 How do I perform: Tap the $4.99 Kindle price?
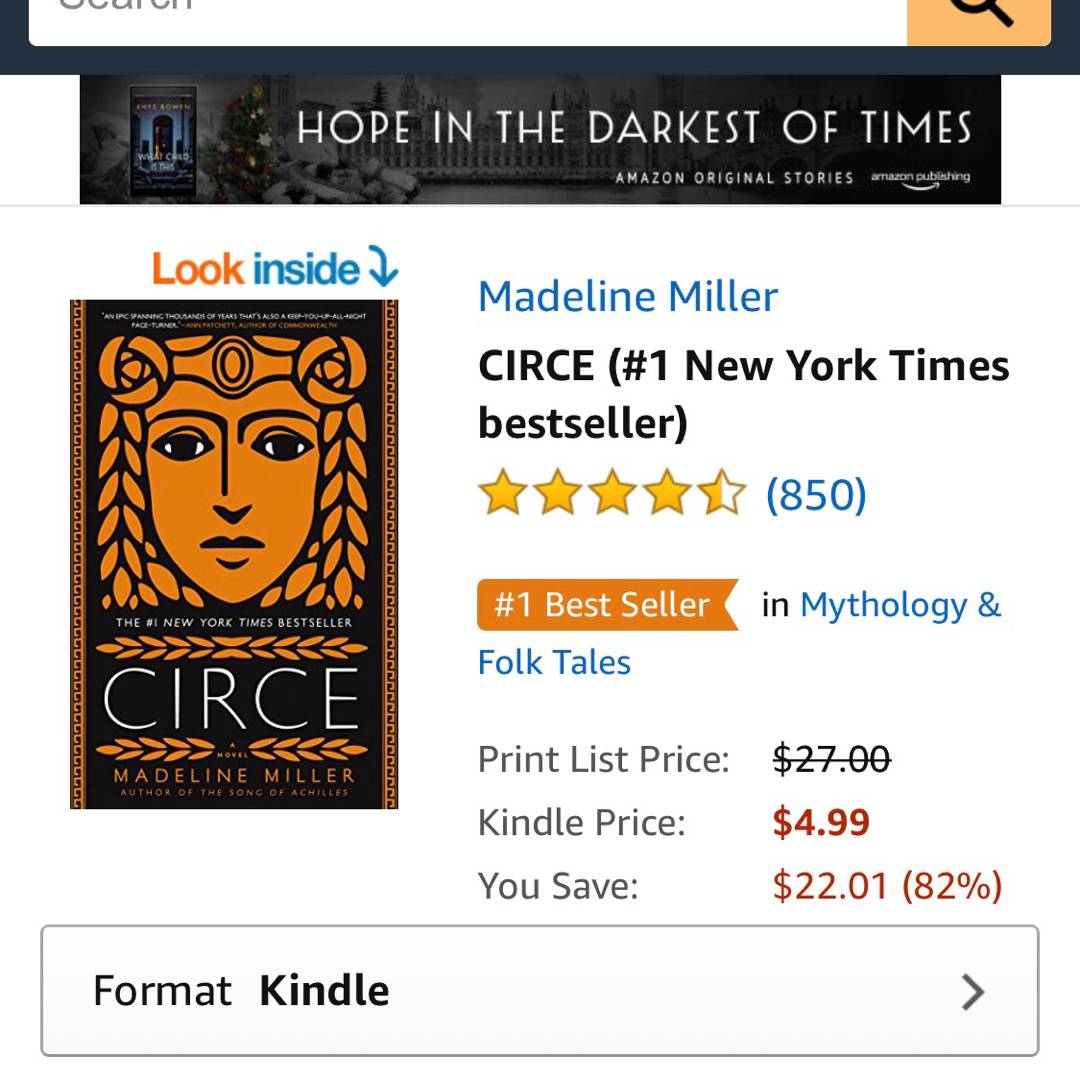(821, 822)
